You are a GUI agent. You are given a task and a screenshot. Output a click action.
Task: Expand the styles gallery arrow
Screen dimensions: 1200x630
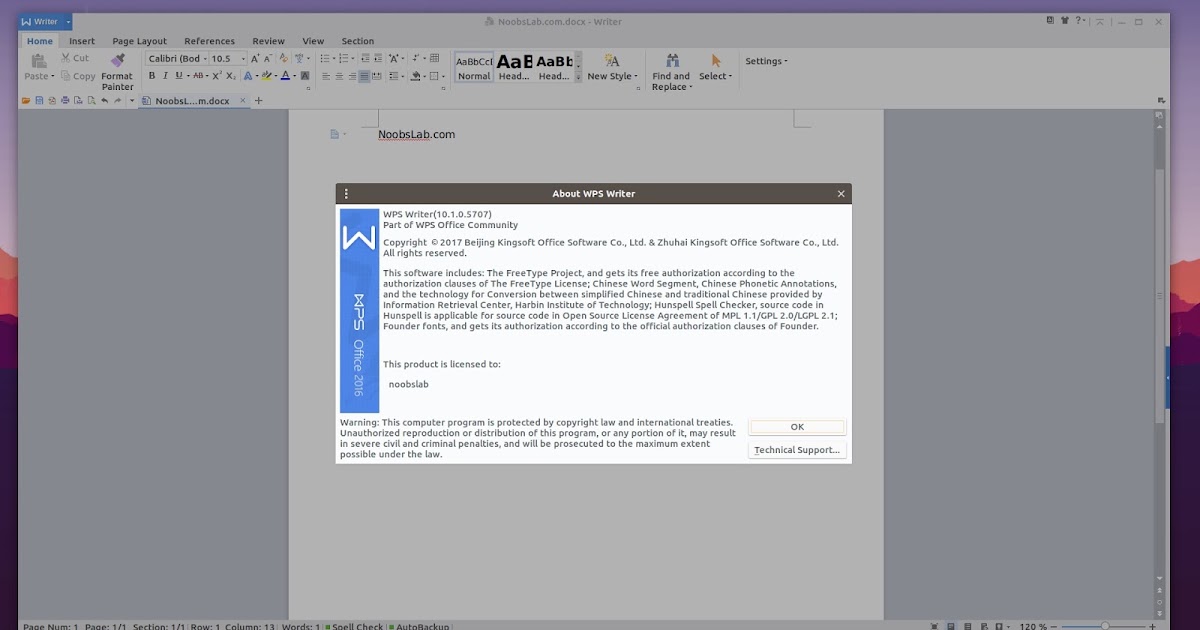pos(578,76)
